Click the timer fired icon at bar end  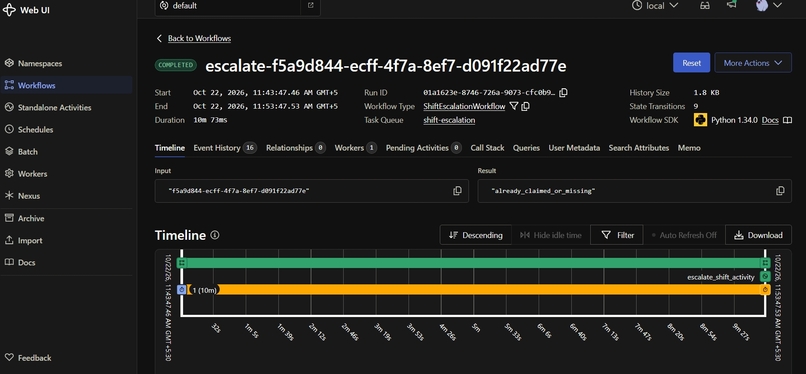tap(765, 290)
